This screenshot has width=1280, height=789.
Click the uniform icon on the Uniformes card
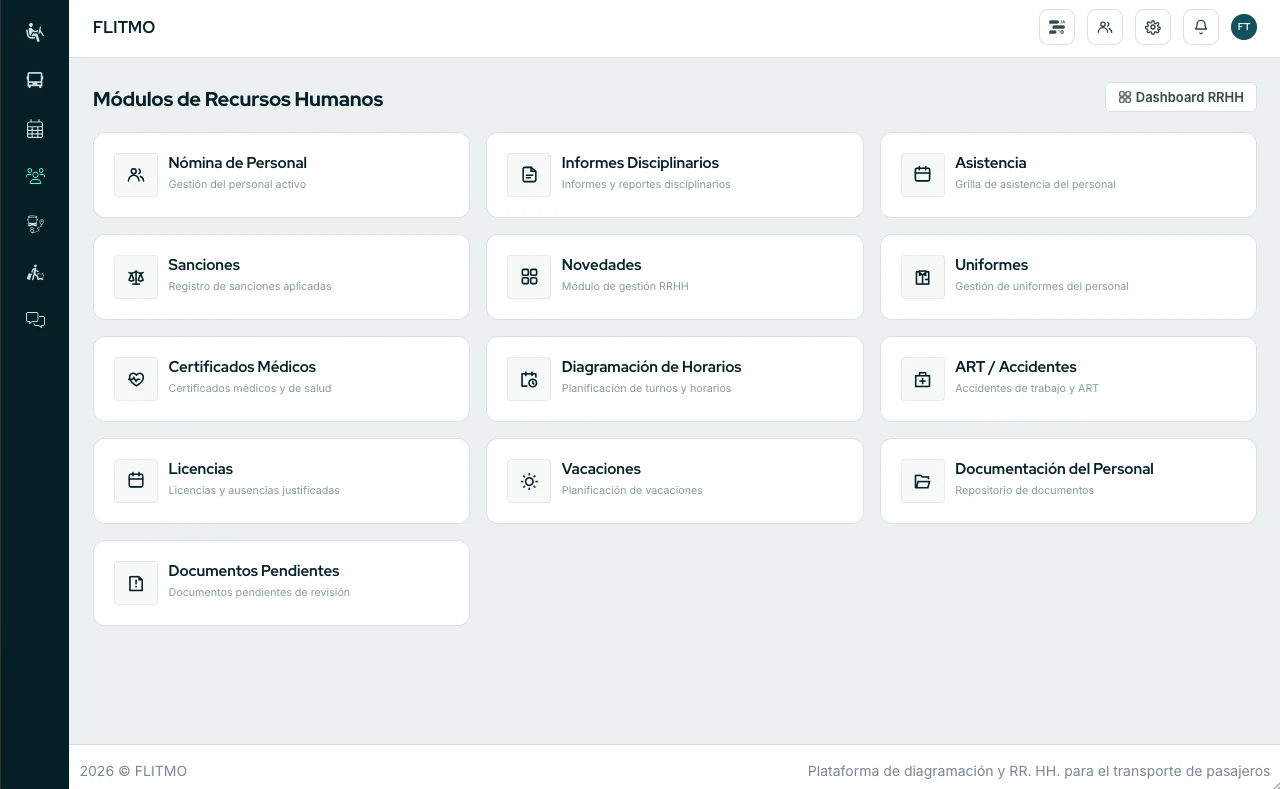tap(922, 277)
